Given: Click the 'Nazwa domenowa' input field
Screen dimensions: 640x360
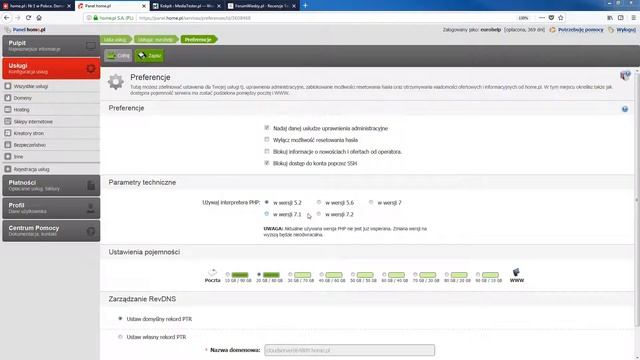Looking at the screenshot, I should [x=349, y=350].
